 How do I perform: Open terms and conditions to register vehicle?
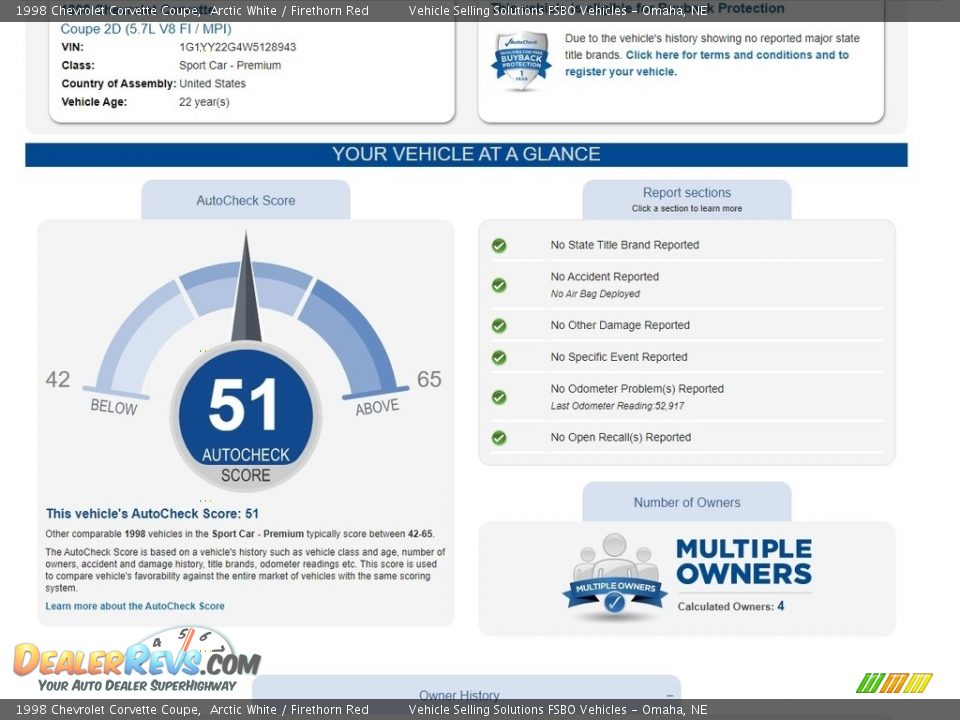click(707, 63)
